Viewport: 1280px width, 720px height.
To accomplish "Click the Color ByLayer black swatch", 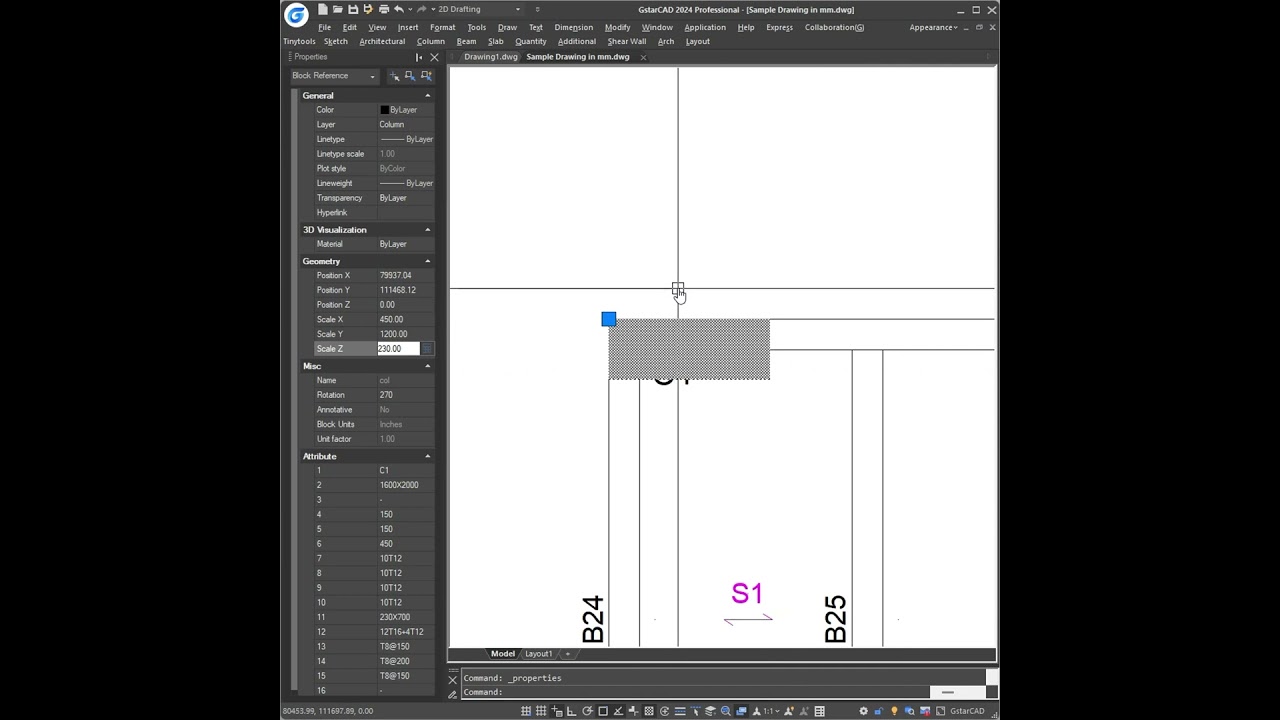I will click(x=384, y=110).
